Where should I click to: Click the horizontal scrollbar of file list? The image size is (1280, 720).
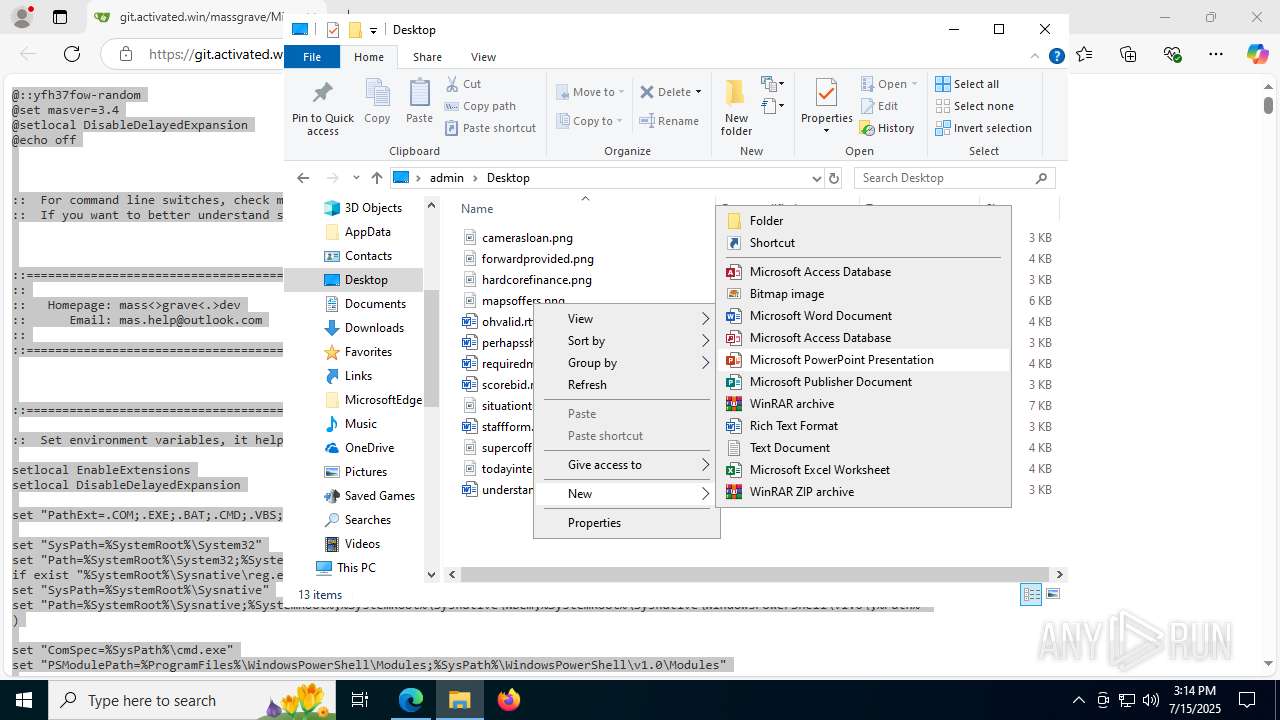coord(756,574)
